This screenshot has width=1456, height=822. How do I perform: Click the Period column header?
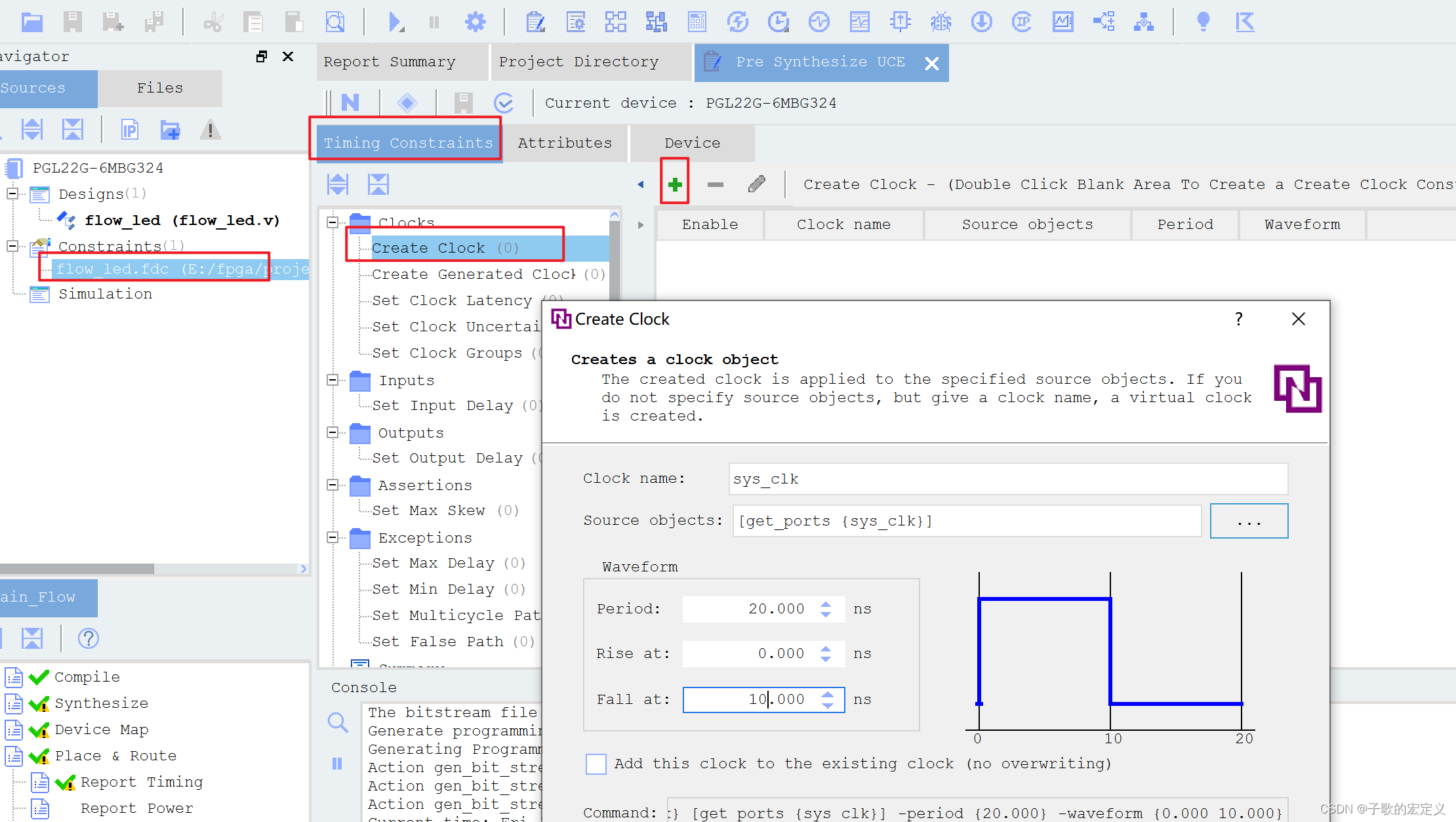click(x=1185, y=224)
